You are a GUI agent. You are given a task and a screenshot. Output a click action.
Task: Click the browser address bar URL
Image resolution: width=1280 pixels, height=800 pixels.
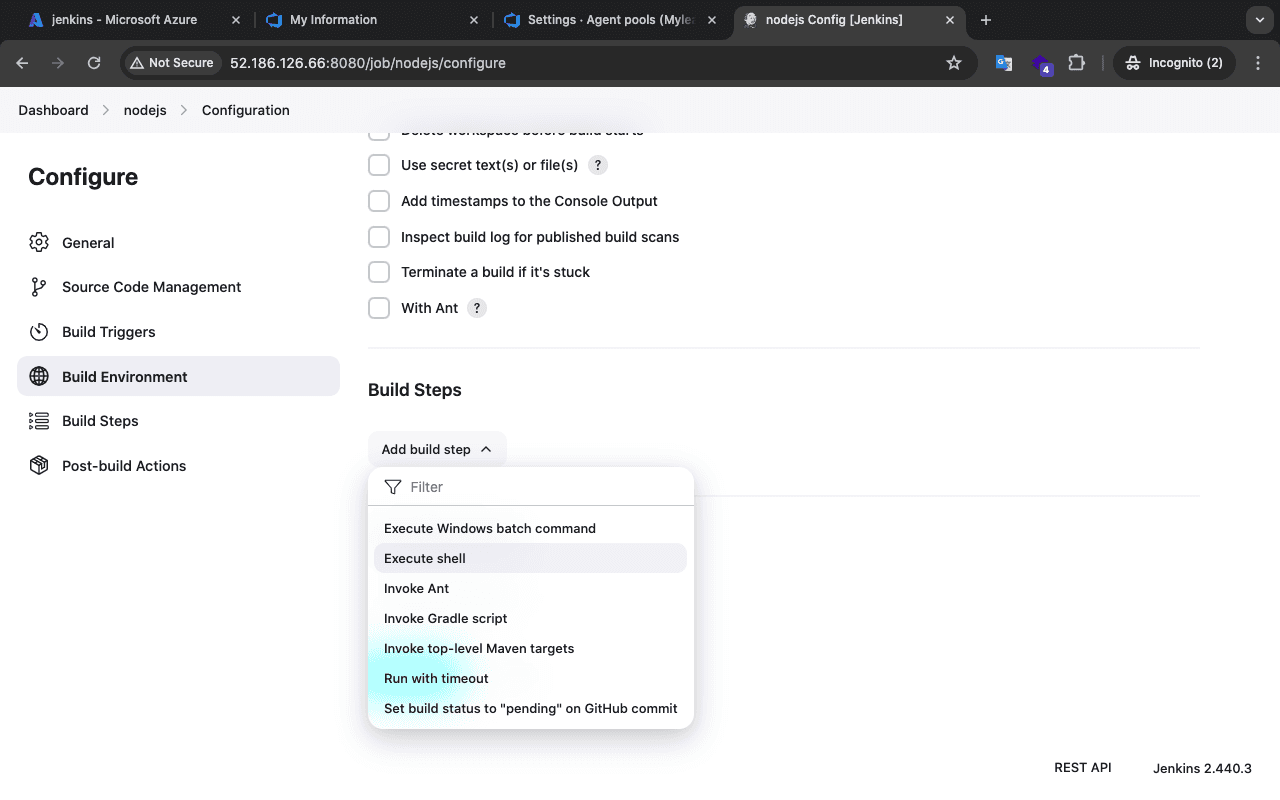368,63
